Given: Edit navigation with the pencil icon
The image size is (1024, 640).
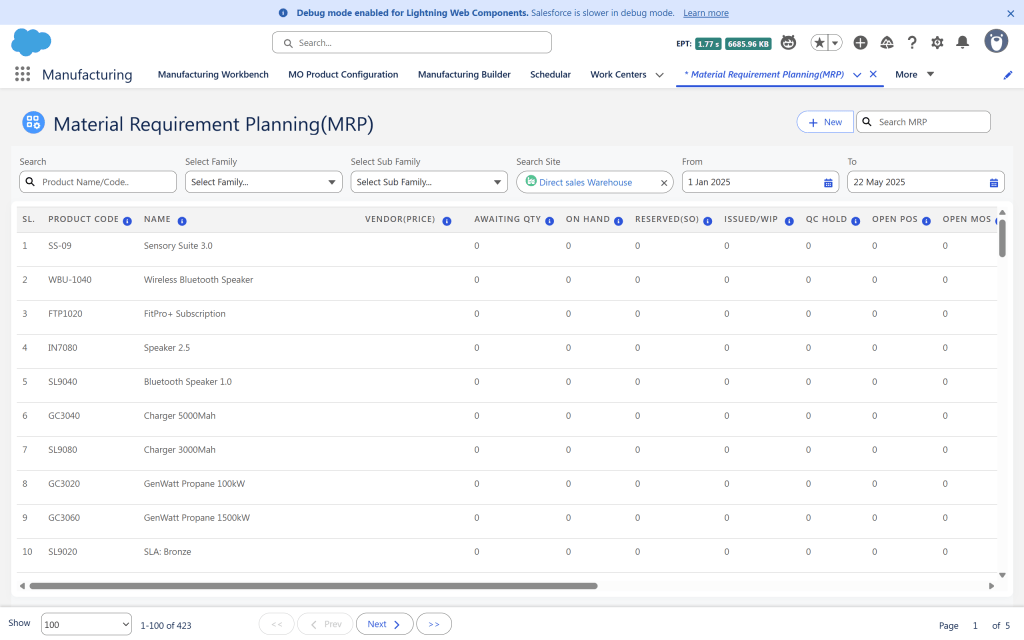Looking at the screenshot, I should pos(1007,75).
